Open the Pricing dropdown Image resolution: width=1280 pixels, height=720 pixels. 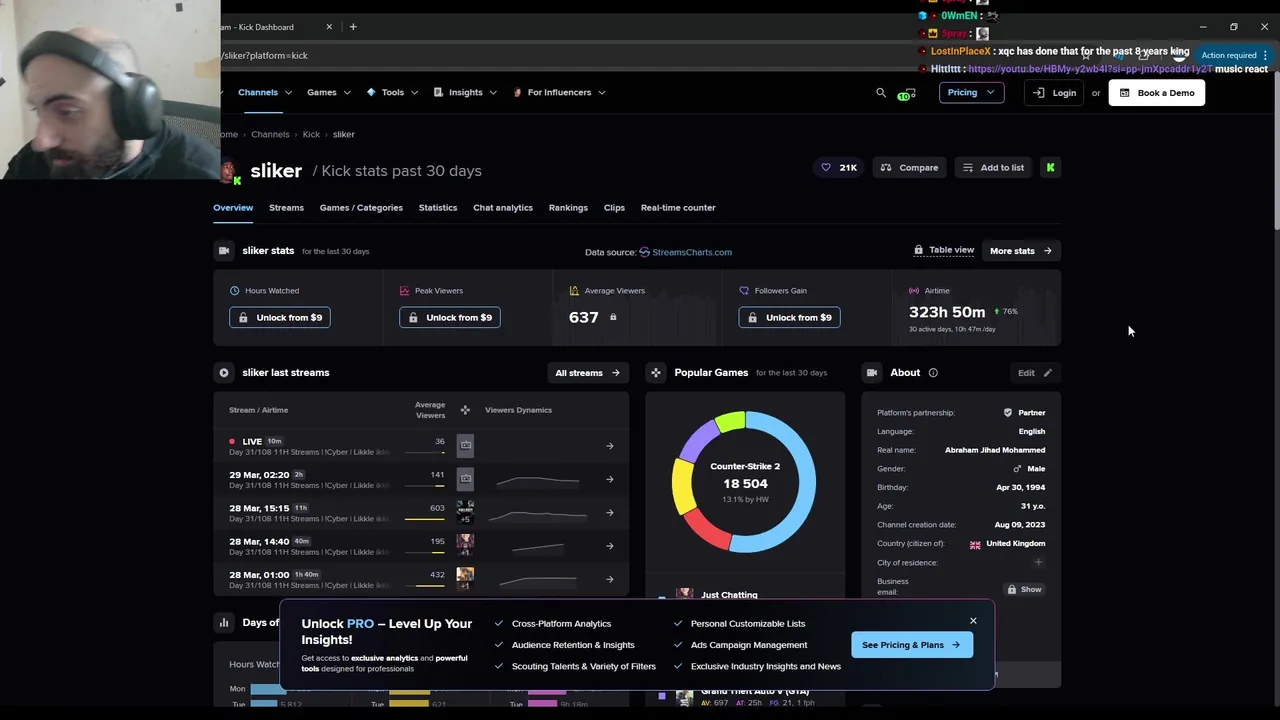tap(971, 93)
